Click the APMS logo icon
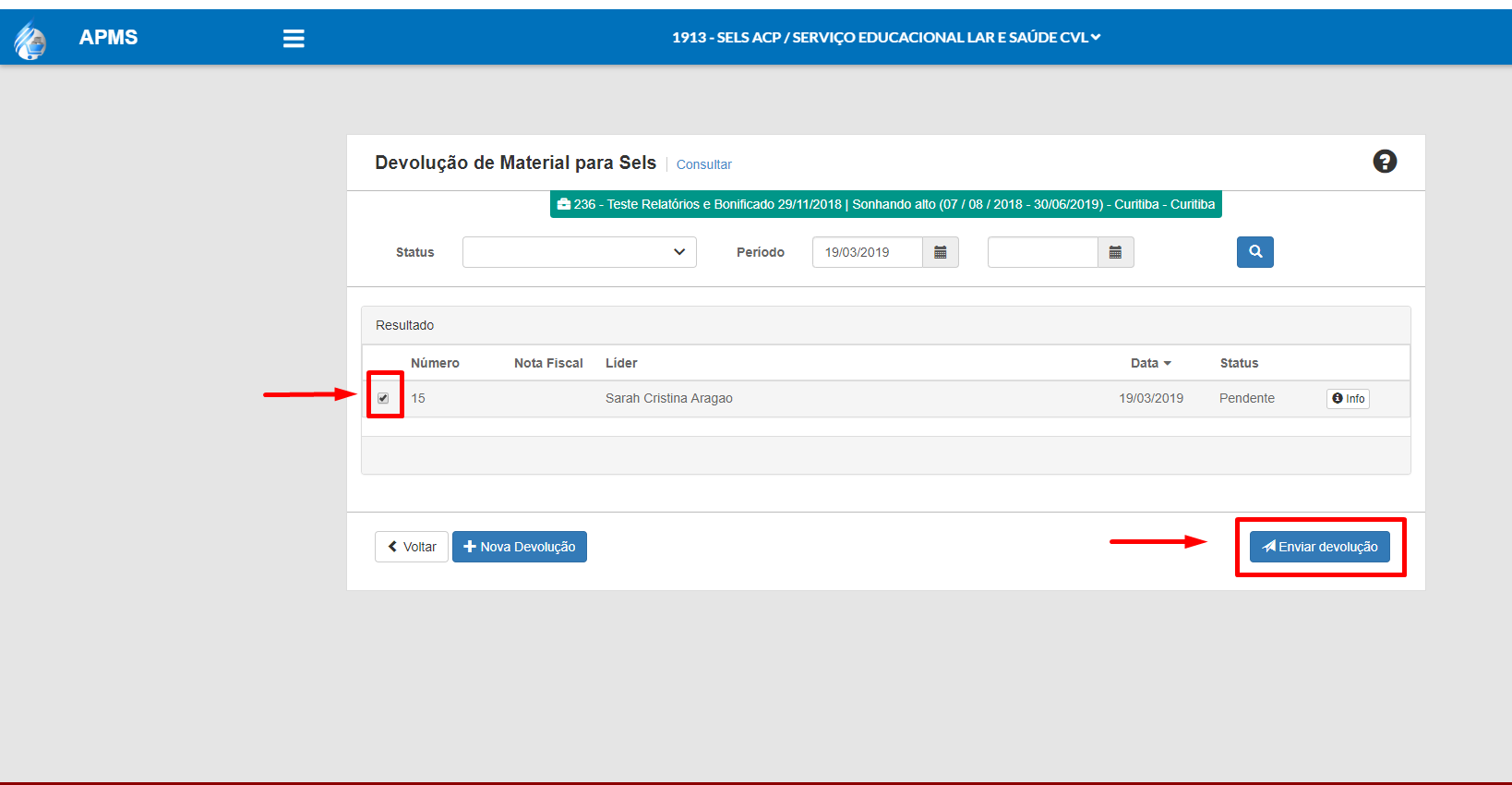 coord(30,40)
